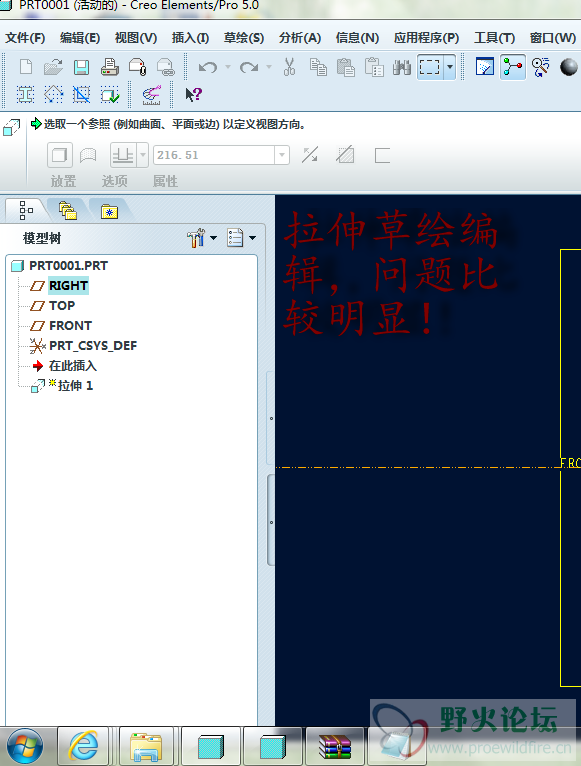Click the repaint/find magnifier icon
This screenshot has width=581, height=766.
(541, 67)
